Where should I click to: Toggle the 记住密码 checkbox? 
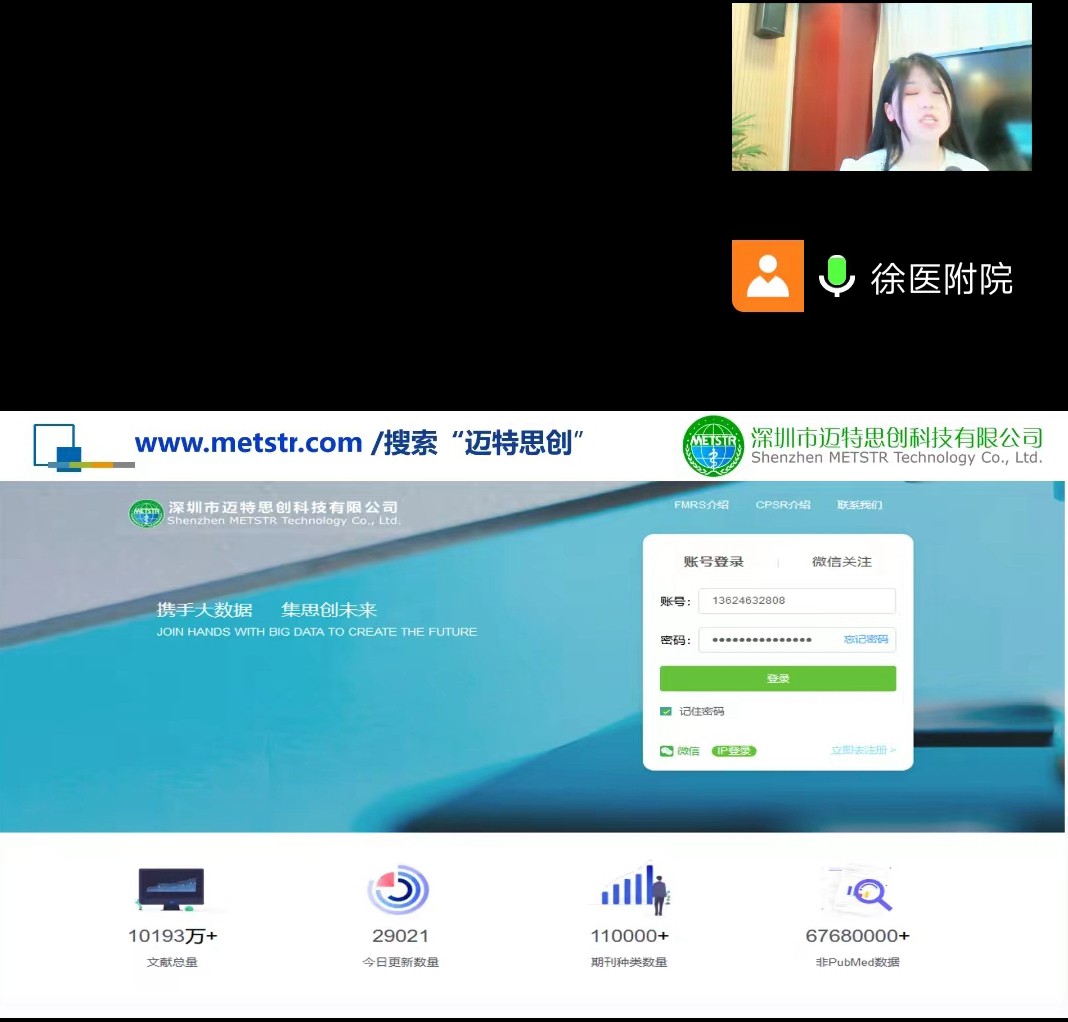click(x=666, y=711)
